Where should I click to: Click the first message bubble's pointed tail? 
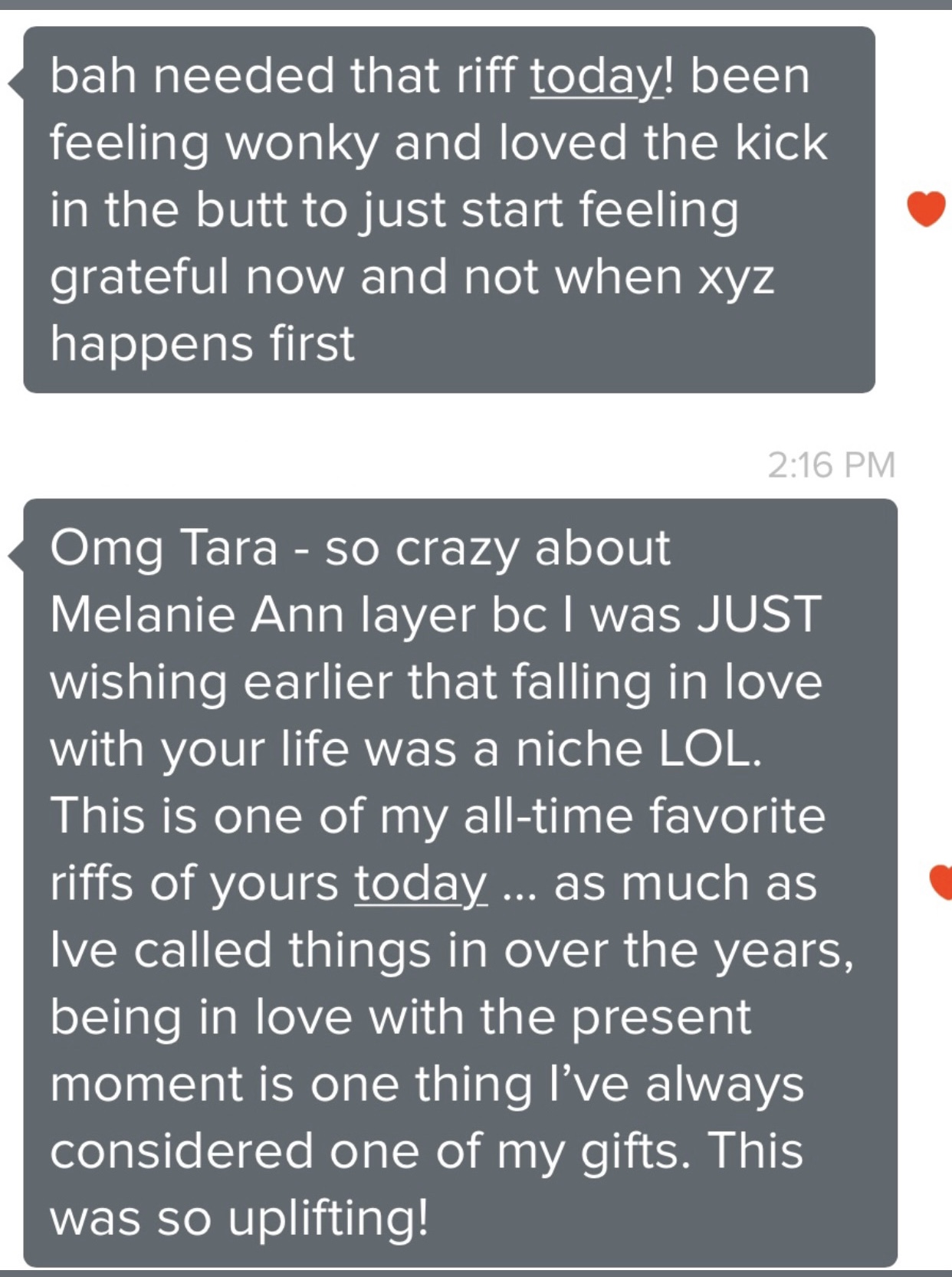click(x=15, y=83)
